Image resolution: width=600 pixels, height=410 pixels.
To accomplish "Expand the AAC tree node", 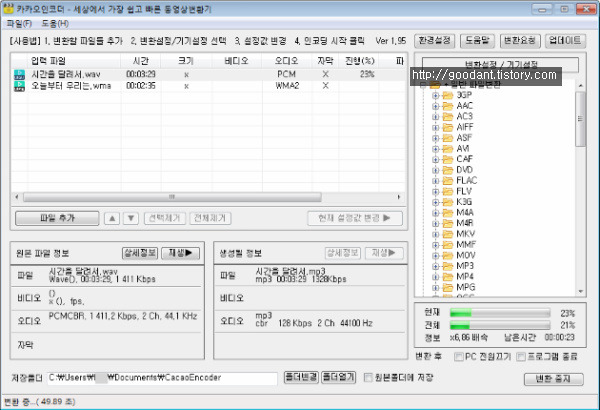I will (435, 106).
